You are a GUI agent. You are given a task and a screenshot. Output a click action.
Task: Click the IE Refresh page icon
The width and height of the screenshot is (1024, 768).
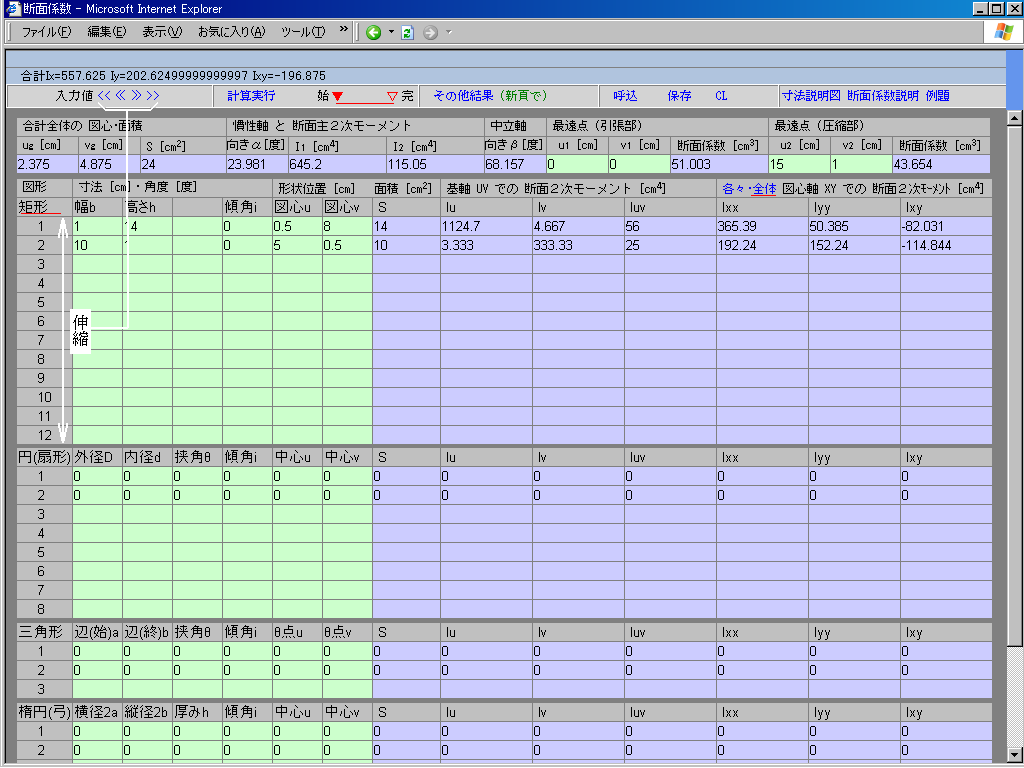tap(407, 32)
